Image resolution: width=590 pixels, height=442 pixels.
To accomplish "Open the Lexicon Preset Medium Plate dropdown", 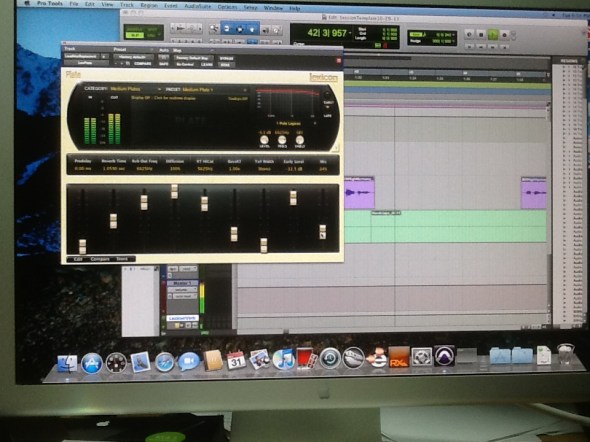I will click(215, 90).
